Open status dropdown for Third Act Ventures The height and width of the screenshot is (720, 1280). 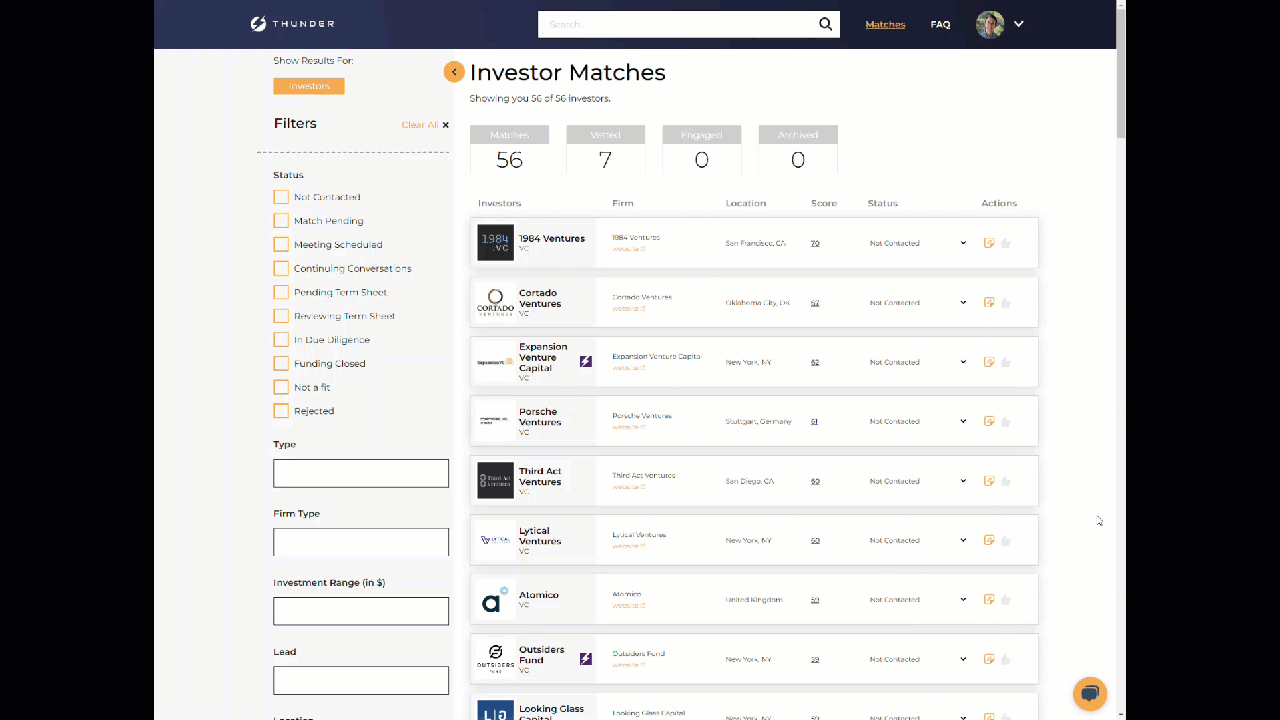[918, 481]
